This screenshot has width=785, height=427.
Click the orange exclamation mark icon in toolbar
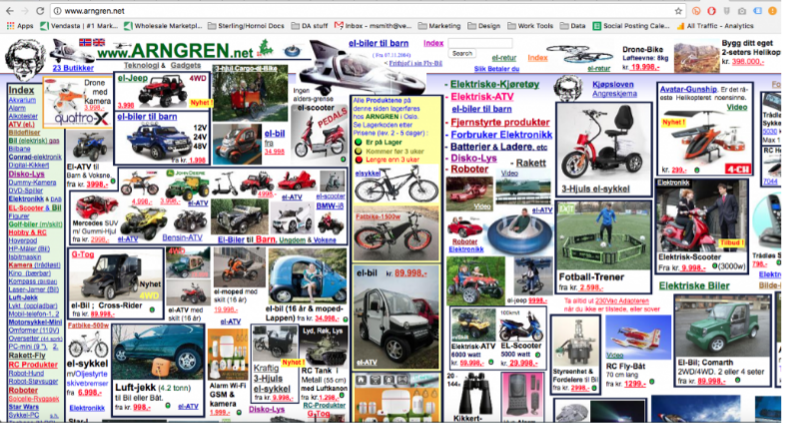point(772,11)
